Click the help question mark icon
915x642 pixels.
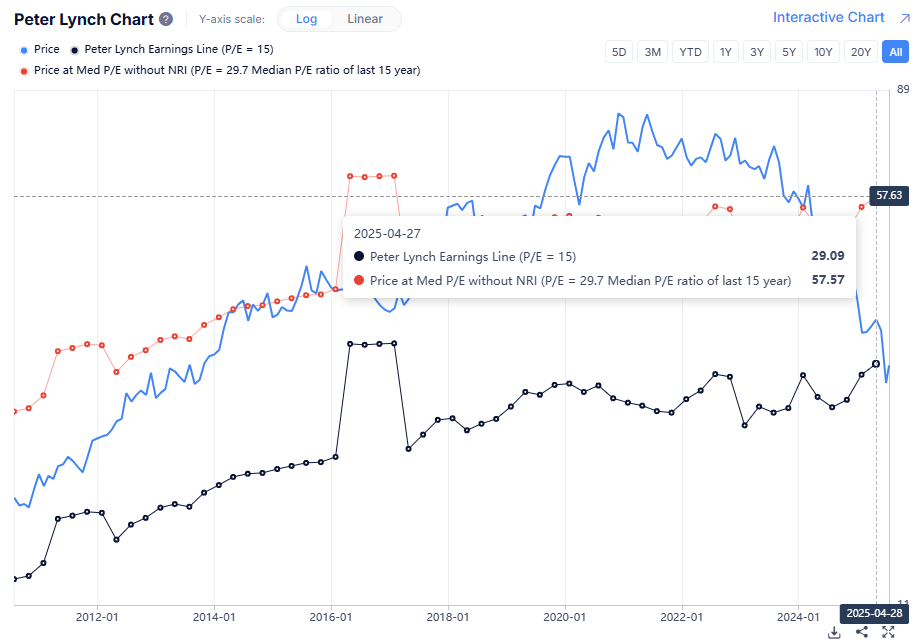coord(166,19)
